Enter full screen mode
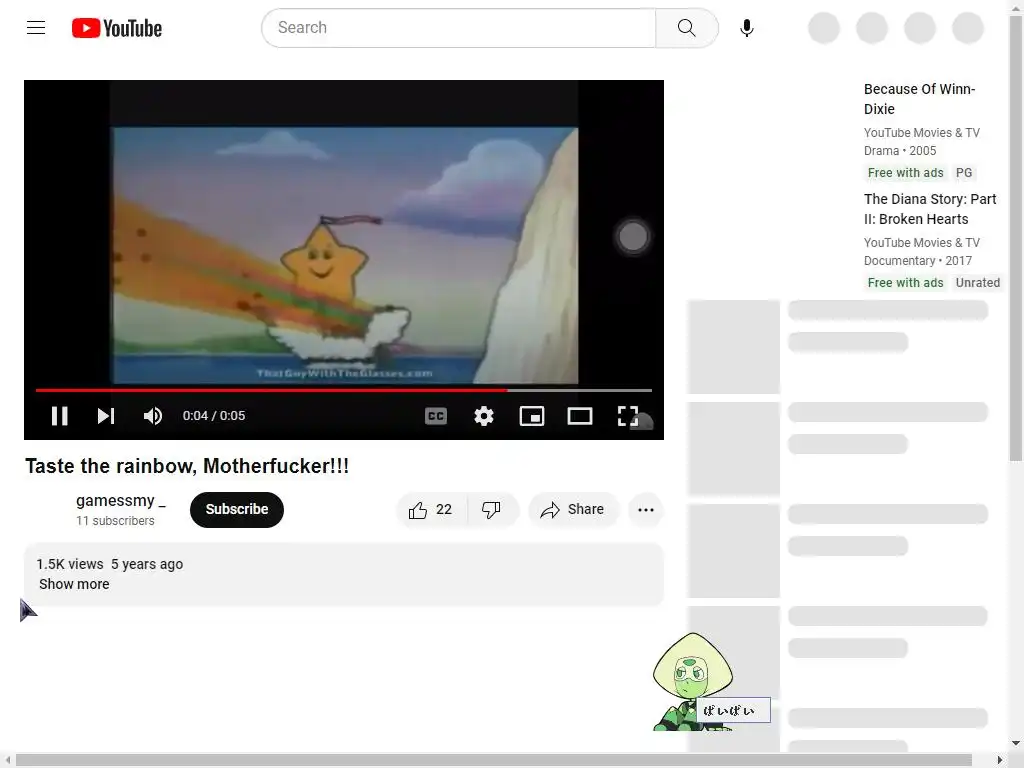 point(628,416)
